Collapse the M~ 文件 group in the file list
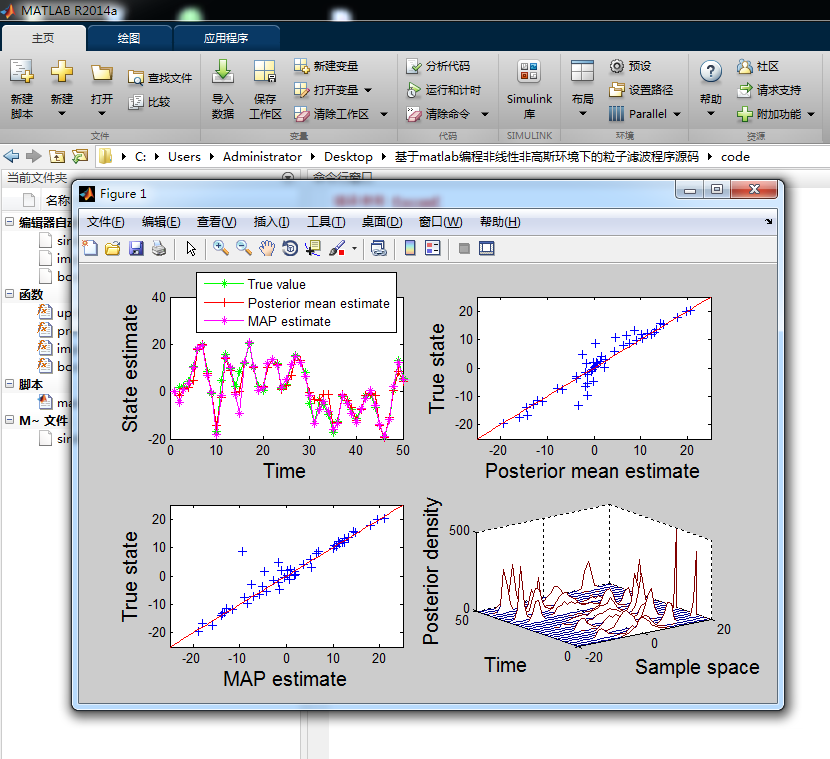830x759 pixels. tap(10, 420)
